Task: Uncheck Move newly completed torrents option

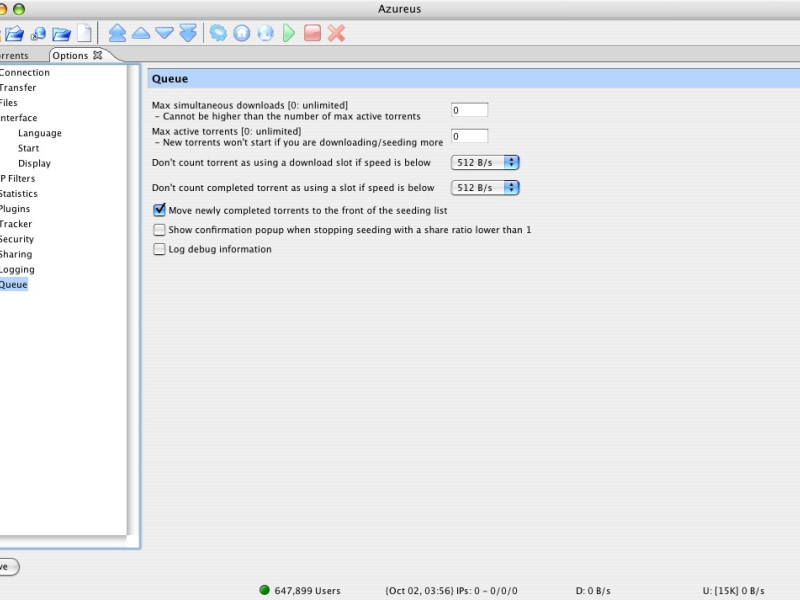Action: (x=159, y=209)
